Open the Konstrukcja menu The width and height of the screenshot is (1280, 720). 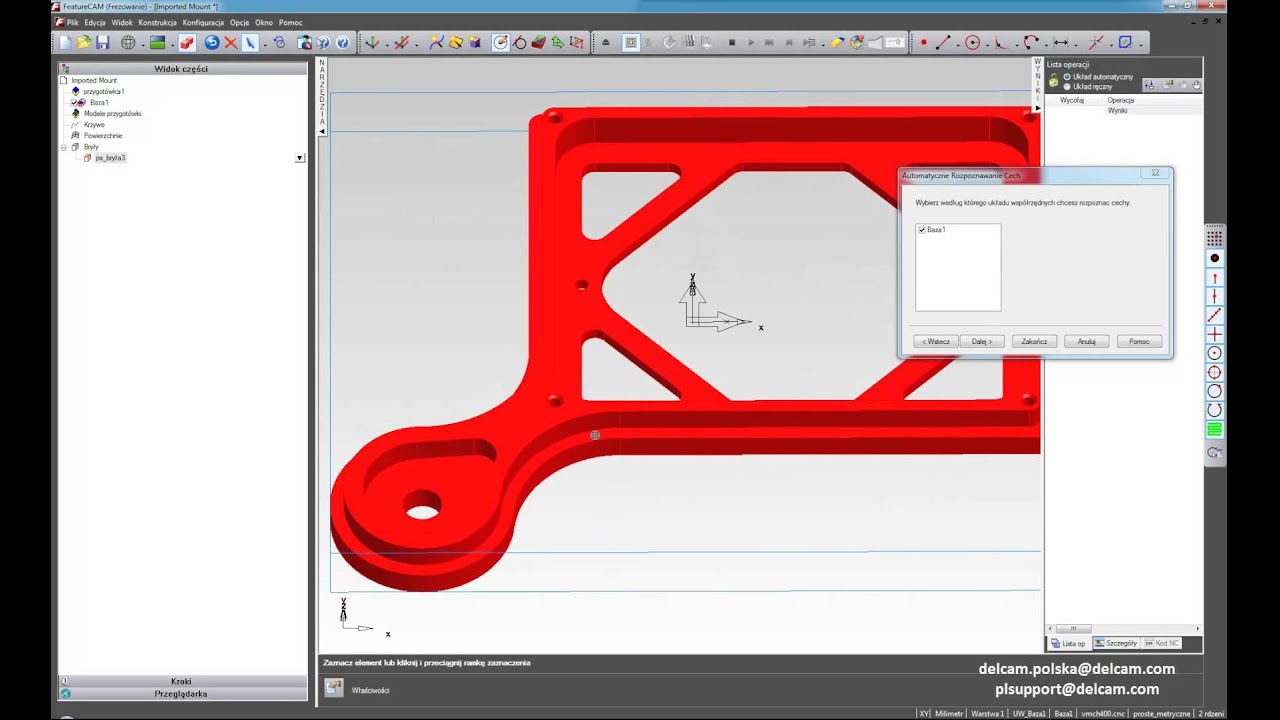(158, 22)
